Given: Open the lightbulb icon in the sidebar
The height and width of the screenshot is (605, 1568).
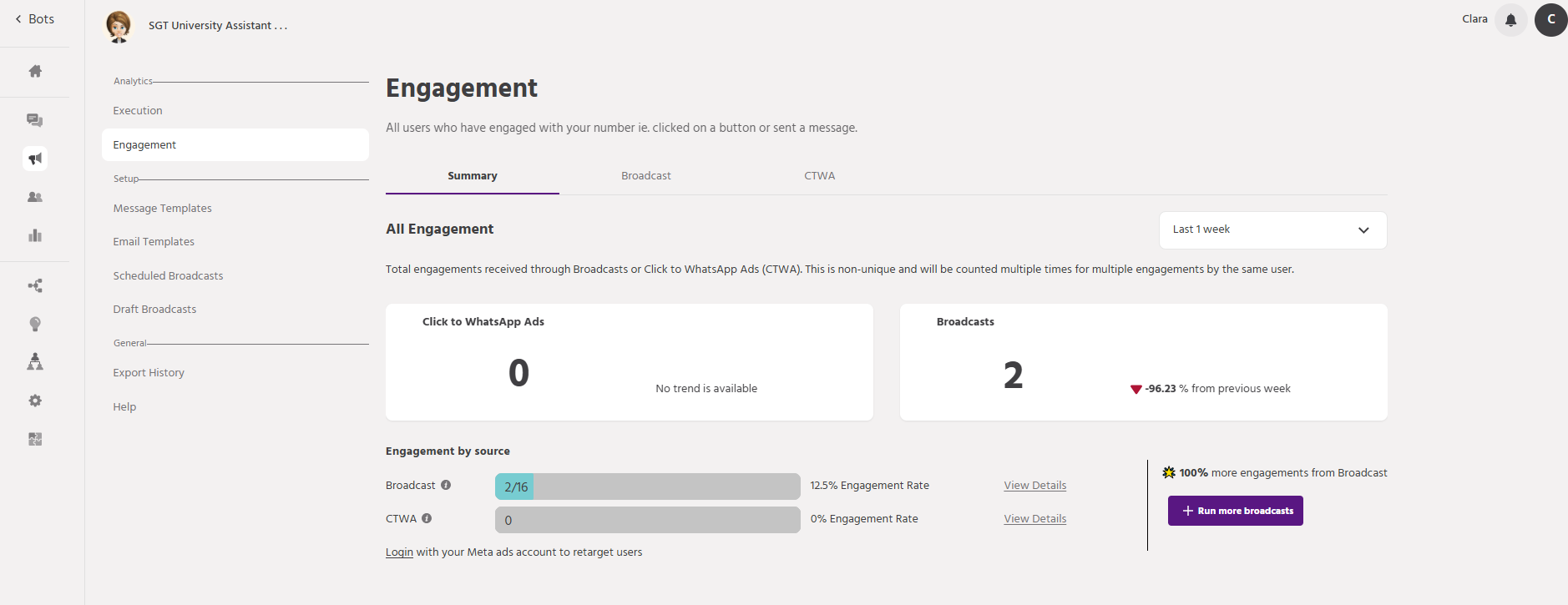Looking at the screenshot, I should (35, 324).
